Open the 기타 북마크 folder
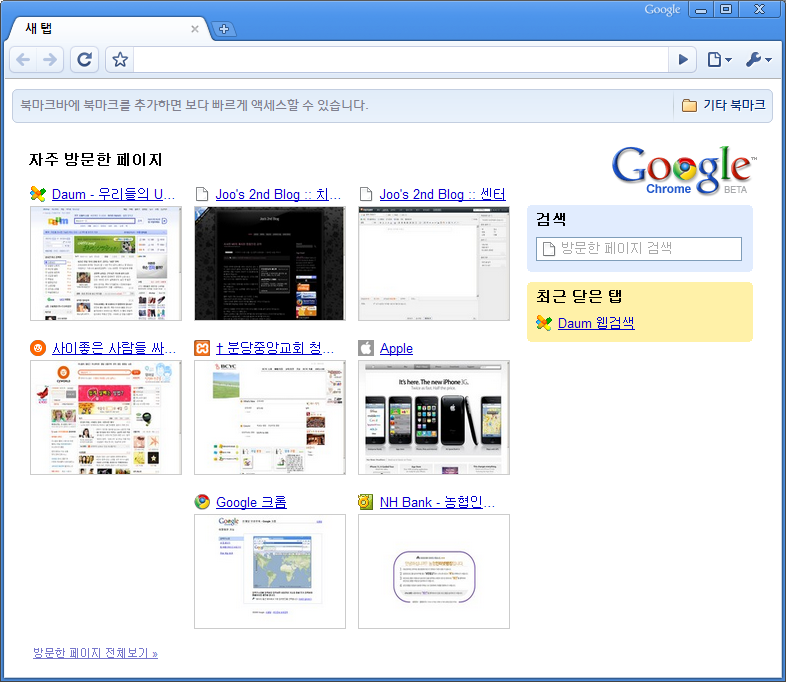Image resolution: width=786 pixels, height=682 pixels. click(x=723, y=105)
